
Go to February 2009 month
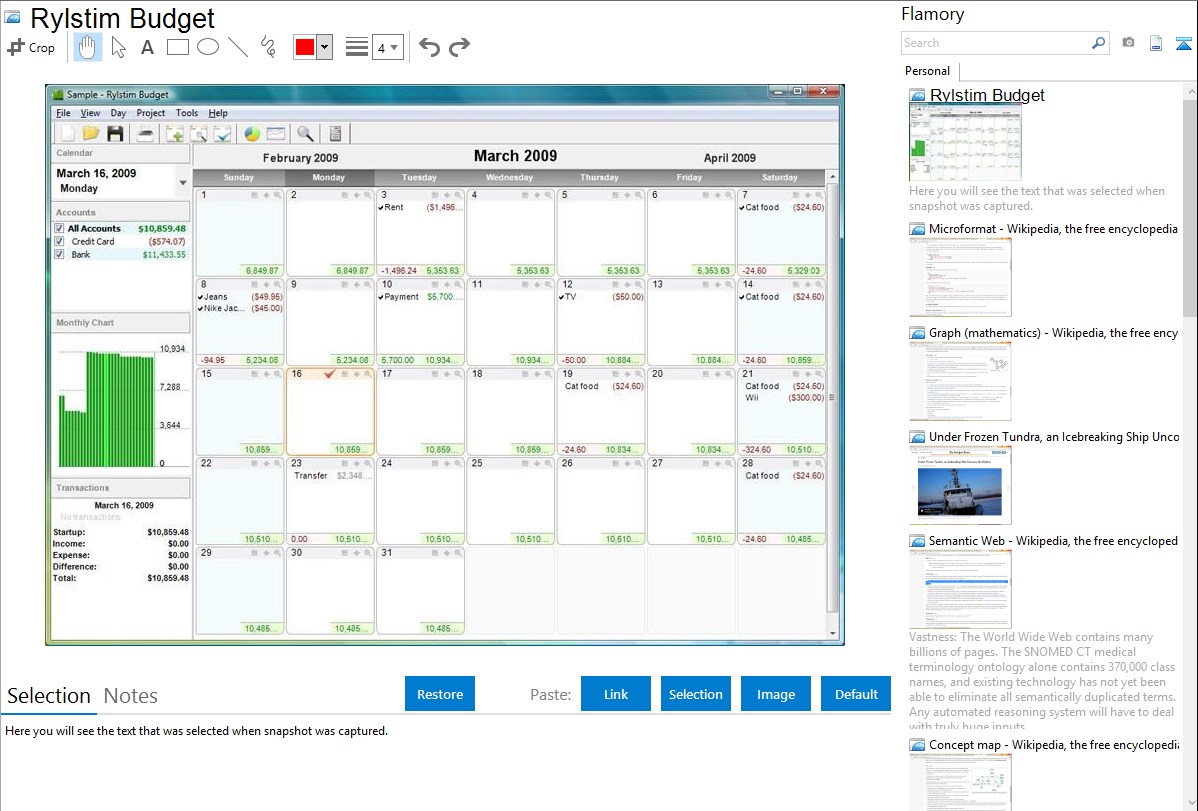coord(300,158)
